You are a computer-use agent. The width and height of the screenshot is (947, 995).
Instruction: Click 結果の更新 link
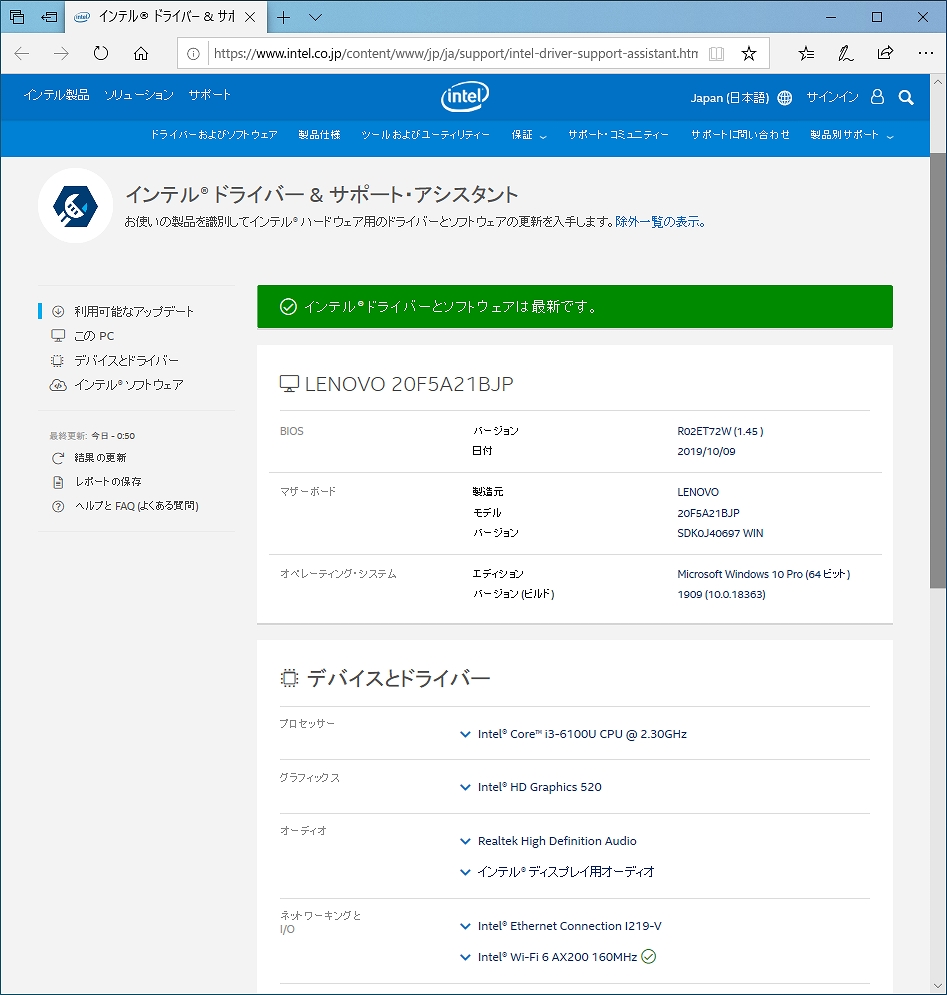[x=100, y=458]
